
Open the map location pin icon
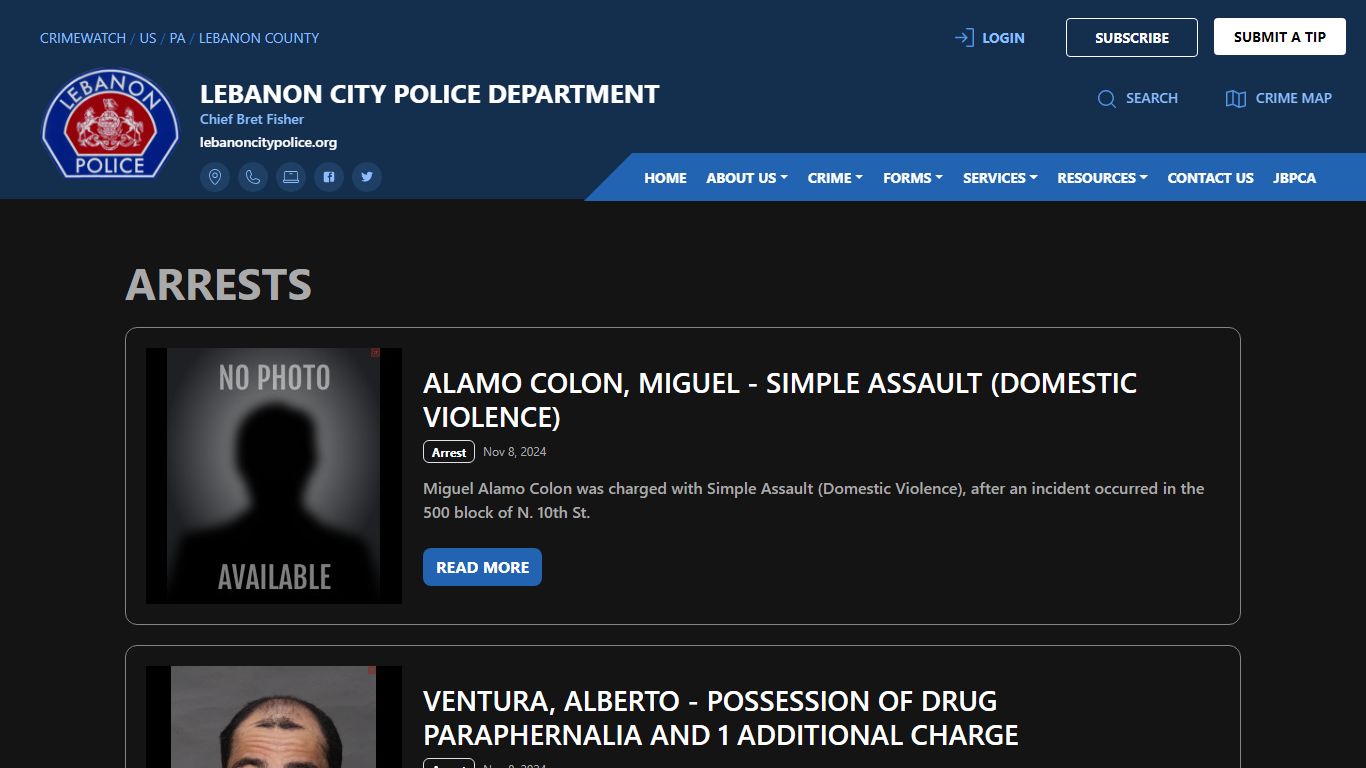(x=215, y=177)
